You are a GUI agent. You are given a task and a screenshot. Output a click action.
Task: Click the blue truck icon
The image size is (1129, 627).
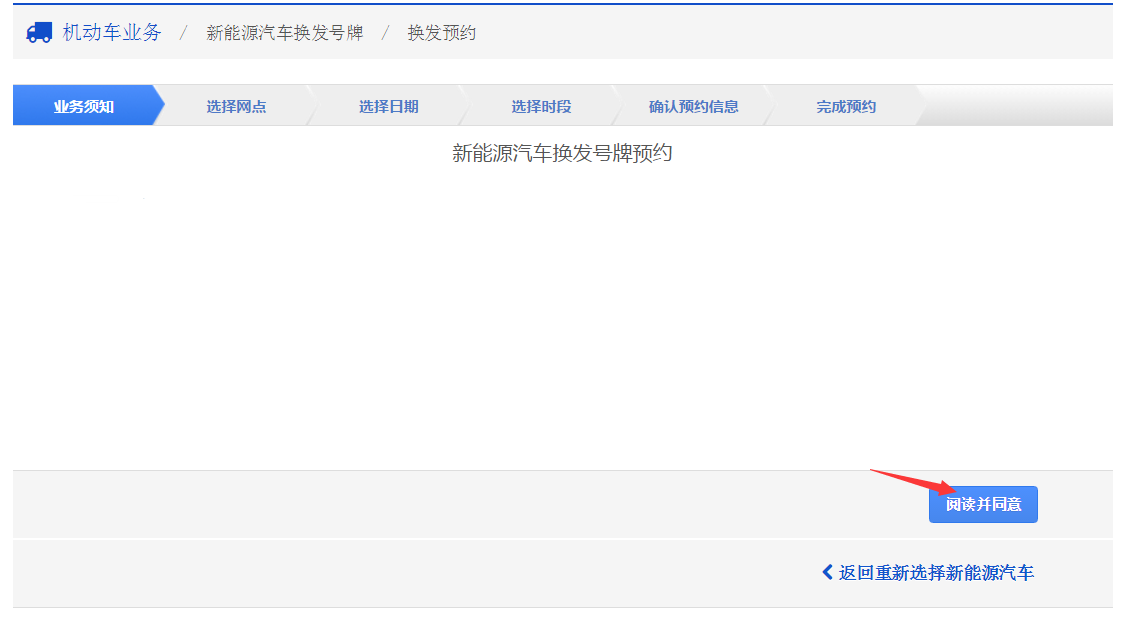click(39, 32)
